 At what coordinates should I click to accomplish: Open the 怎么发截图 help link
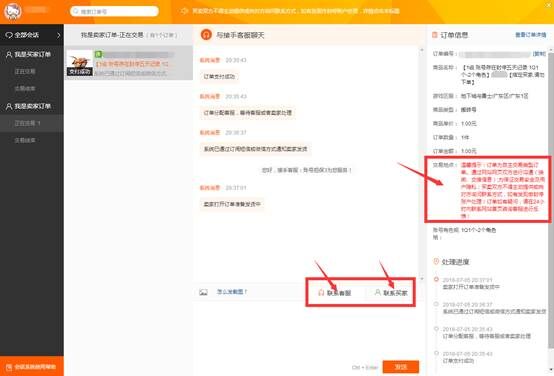tap(232, 292)
